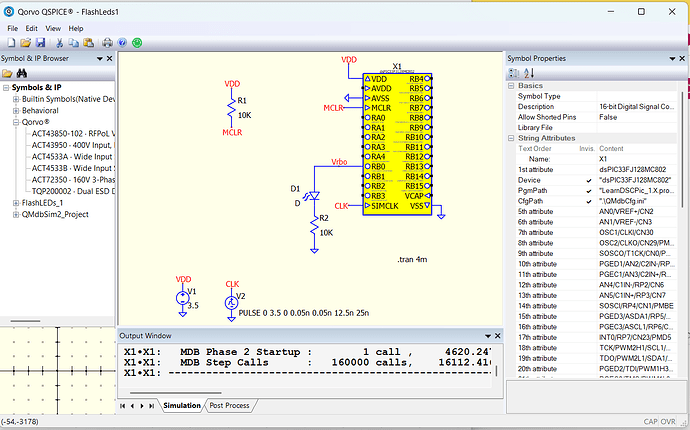Click the green Run simulation icon
The image size is (690, 430).
point(137,43)
